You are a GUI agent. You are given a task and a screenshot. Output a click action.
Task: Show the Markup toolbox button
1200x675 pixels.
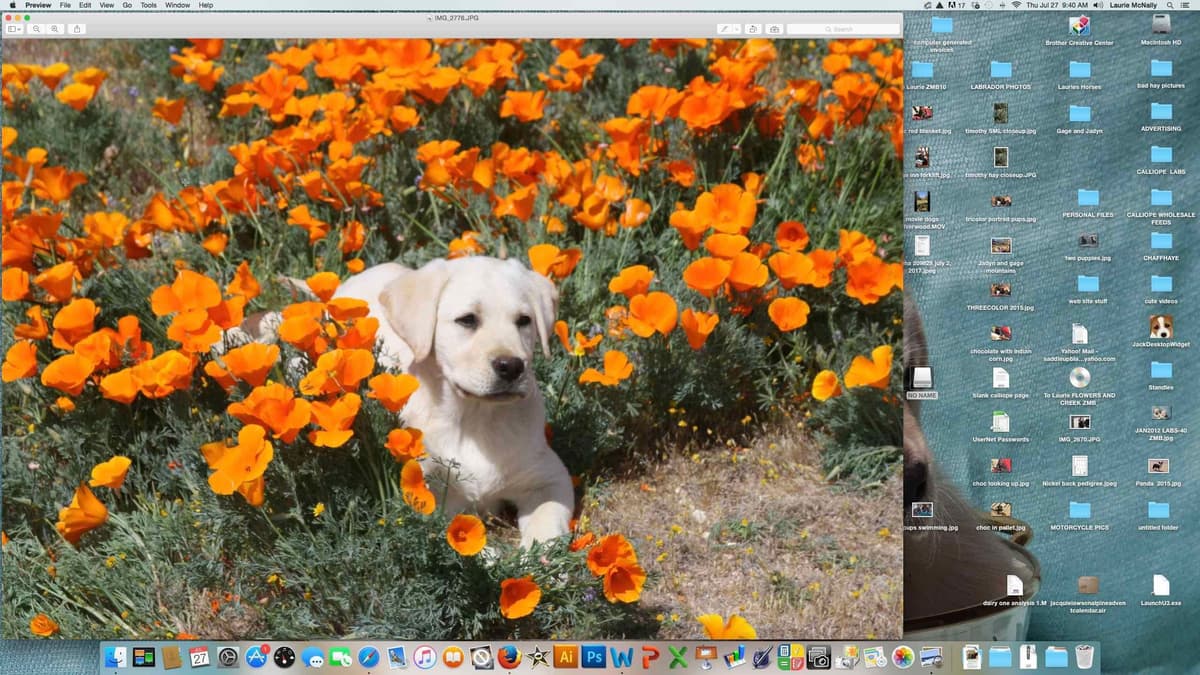(773, 29)
